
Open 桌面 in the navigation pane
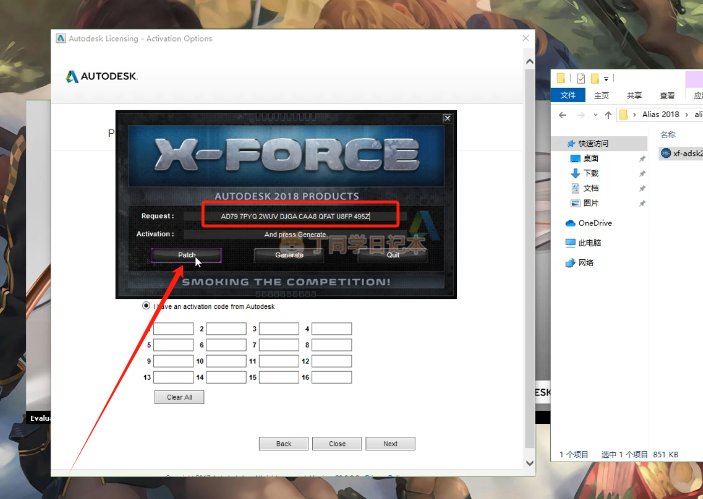(x=591, y=158)
